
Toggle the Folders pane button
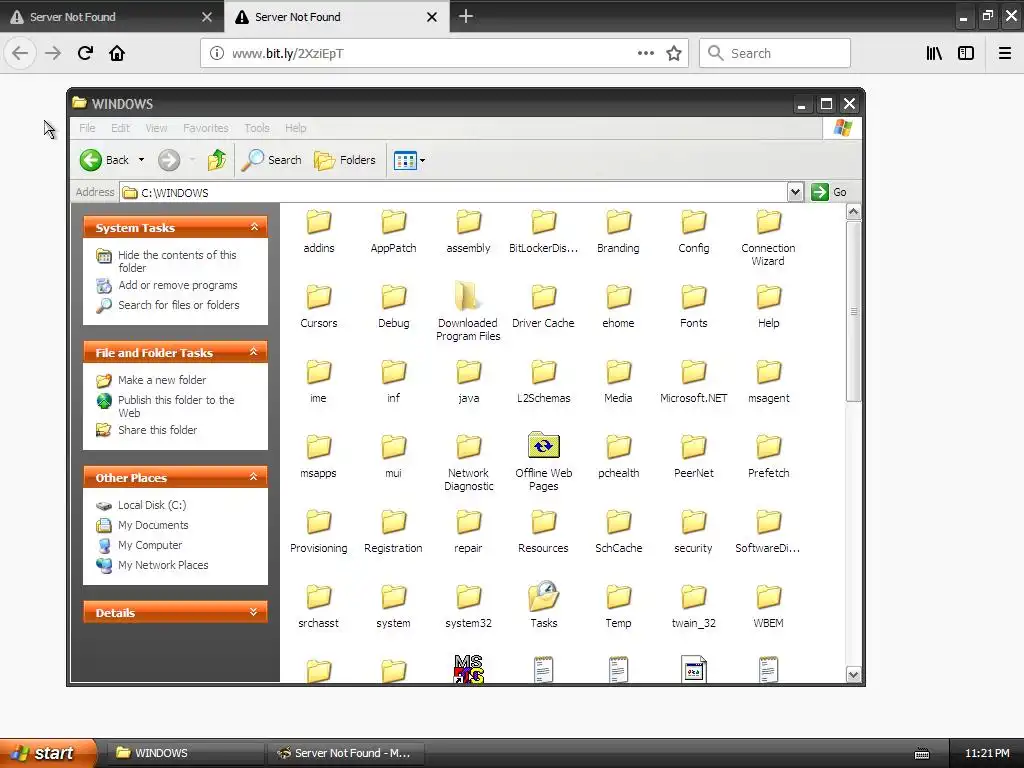[x=345, y=160]
